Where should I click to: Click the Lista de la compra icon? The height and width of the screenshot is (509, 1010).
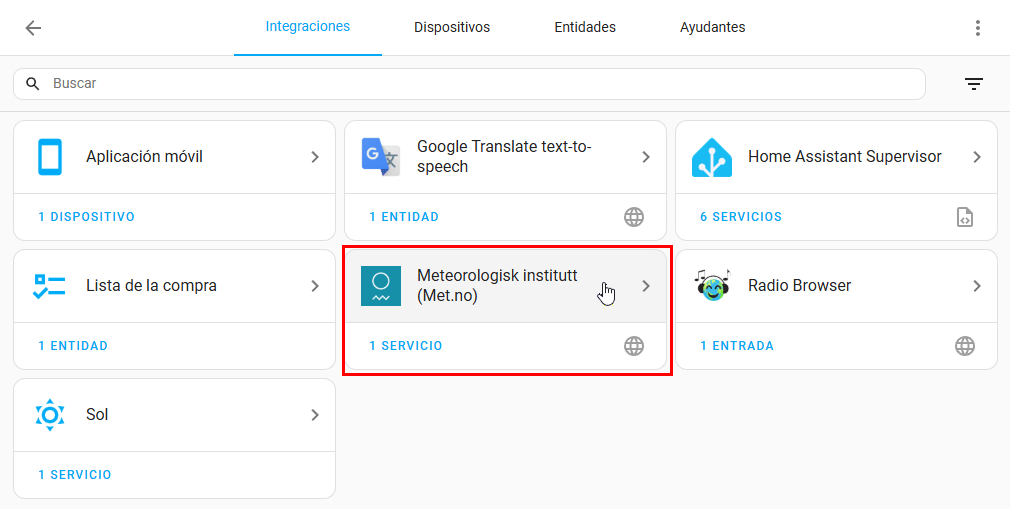[x=50, y=286]
